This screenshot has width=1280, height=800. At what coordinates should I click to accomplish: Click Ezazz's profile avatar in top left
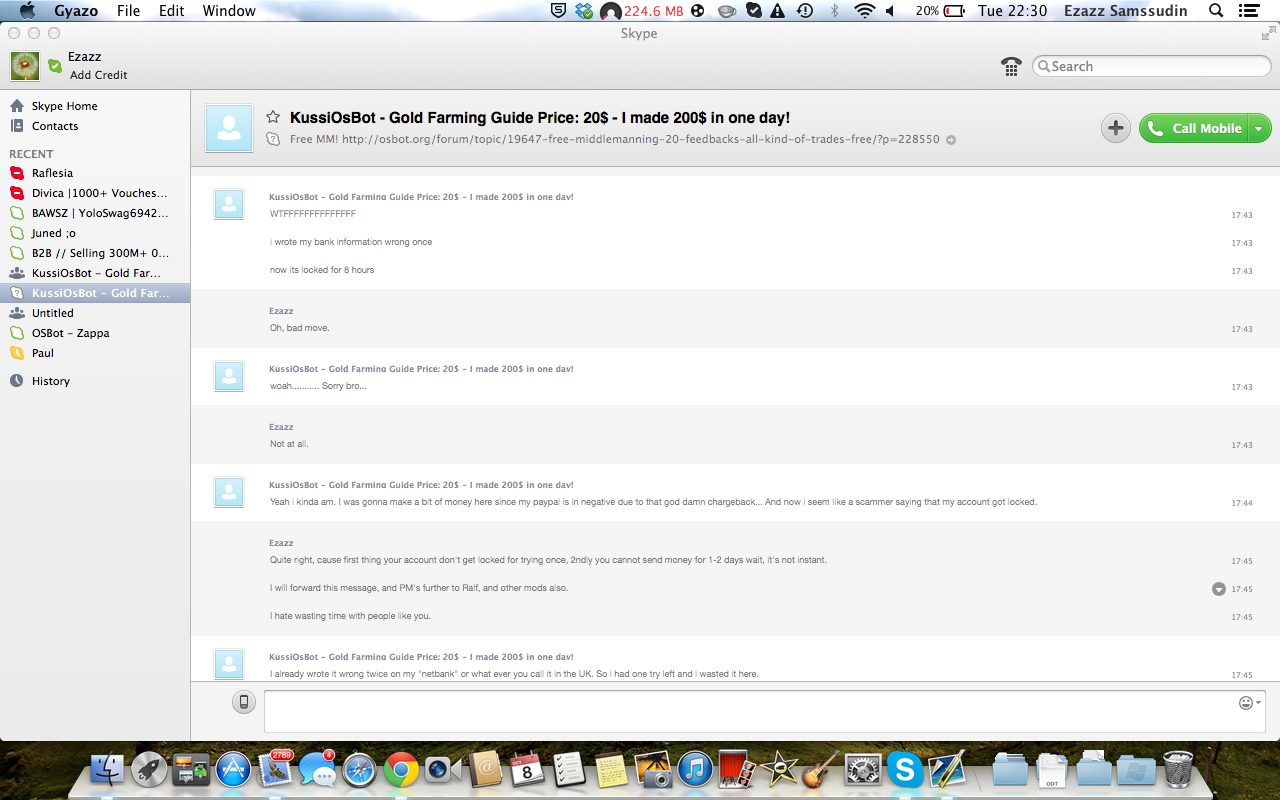pyautogui.click(x=25, y=66)
